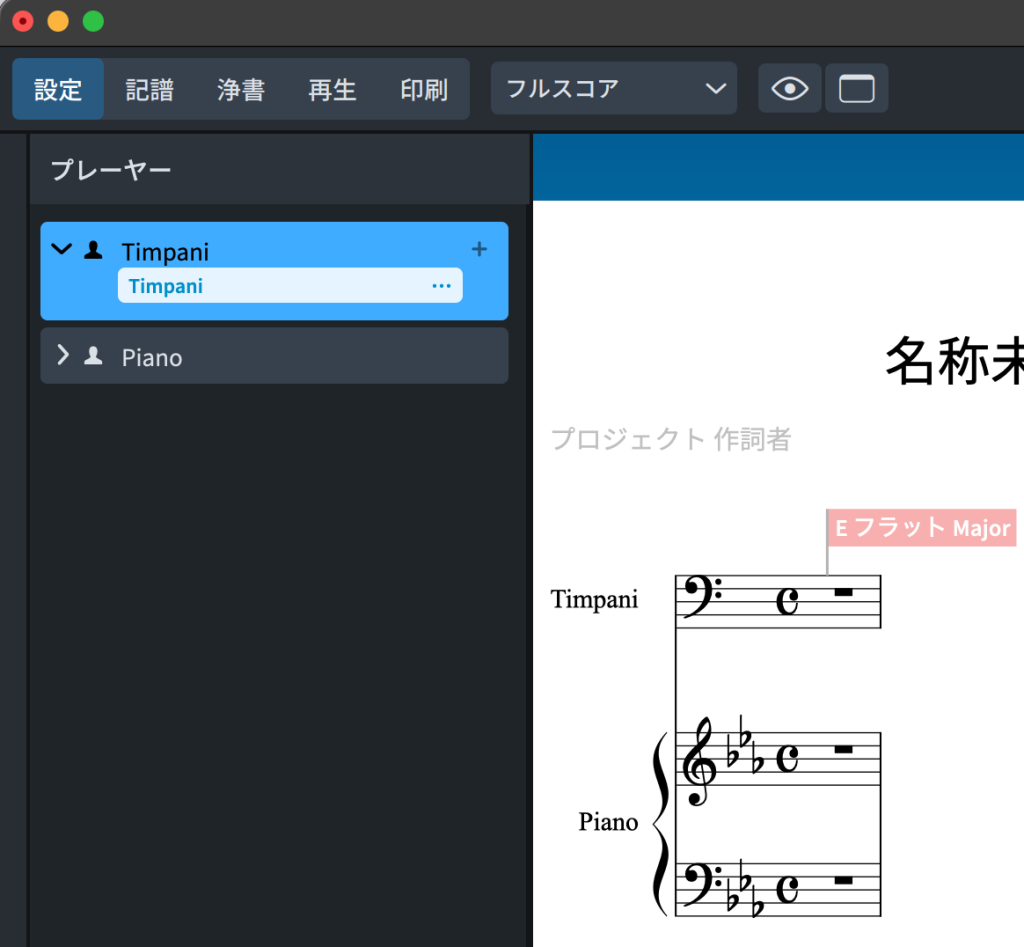Click the Timpani common time signature
The height and width of the screenshot is (947, 1024).
point(788,601)
